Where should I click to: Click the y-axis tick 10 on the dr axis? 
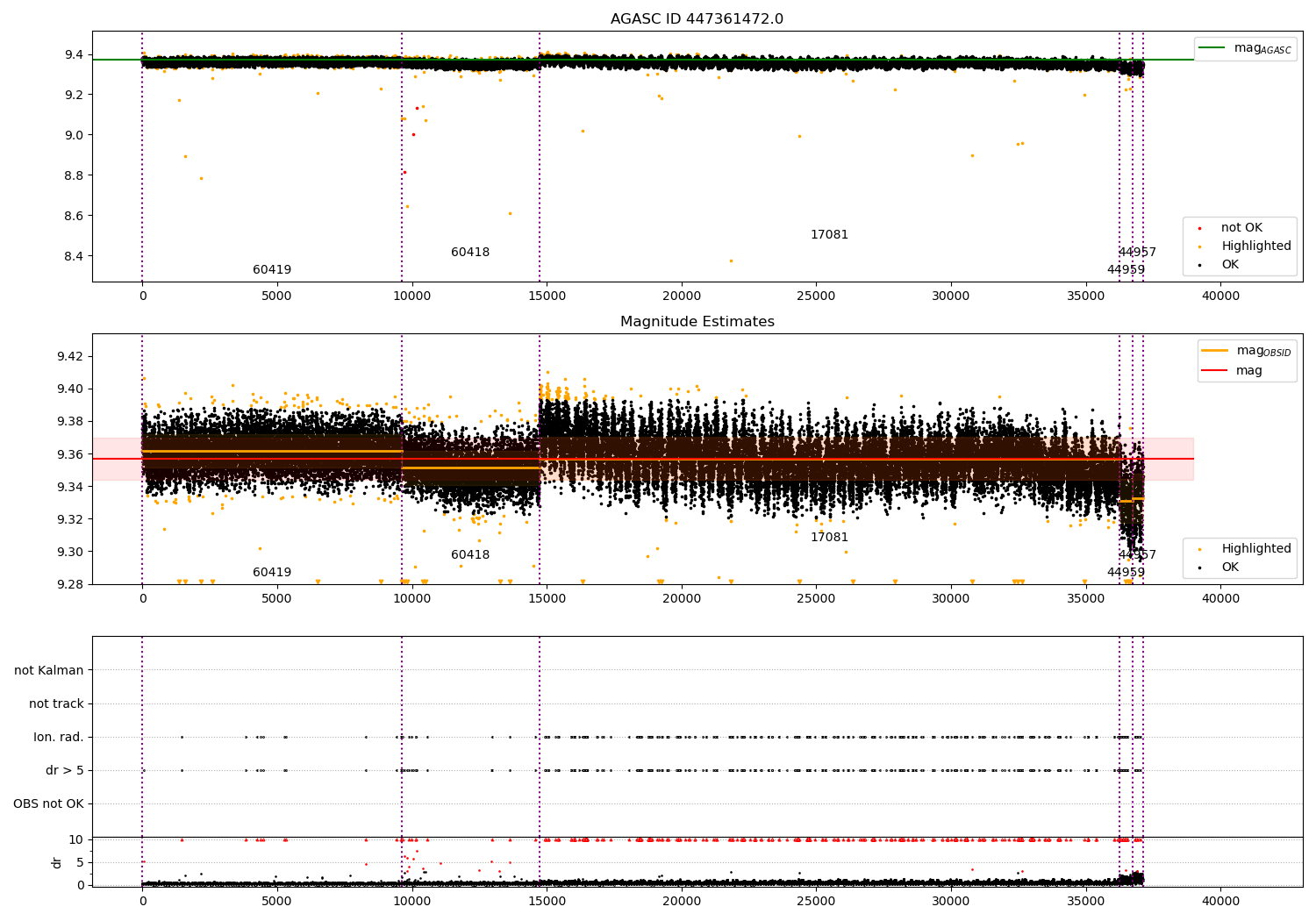pos(76,840)
